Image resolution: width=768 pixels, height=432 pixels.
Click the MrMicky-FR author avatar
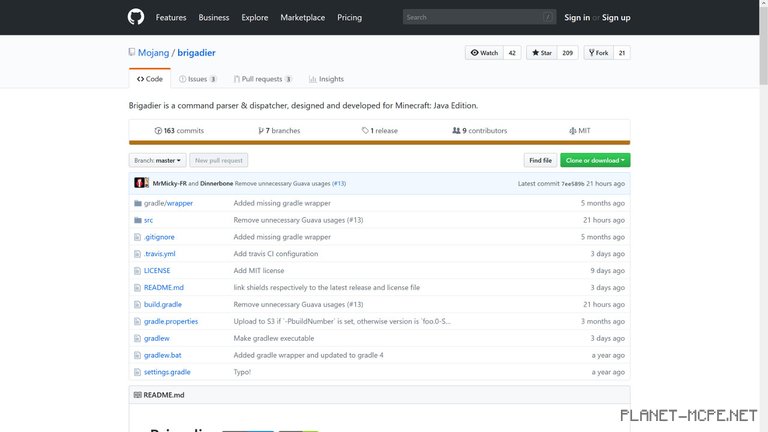(x=141, y=184)
